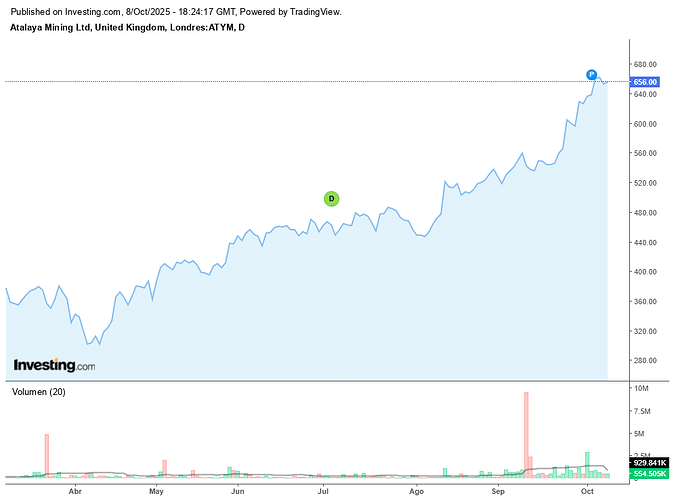Click the 680.00 price axis label
The width and height of the screenshot is (674, 500).
[x=645, y=65]
